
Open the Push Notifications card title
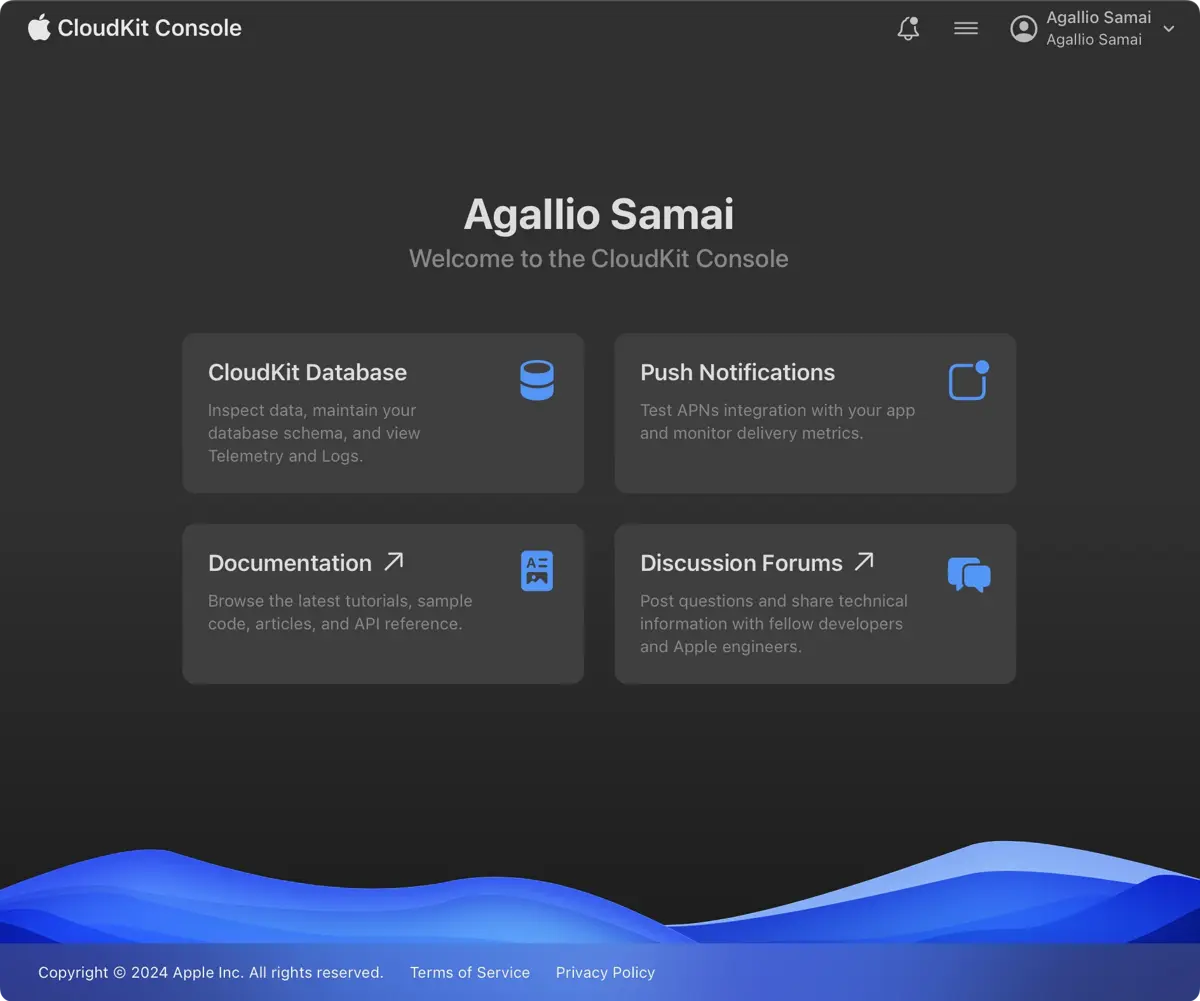point(737,372)
